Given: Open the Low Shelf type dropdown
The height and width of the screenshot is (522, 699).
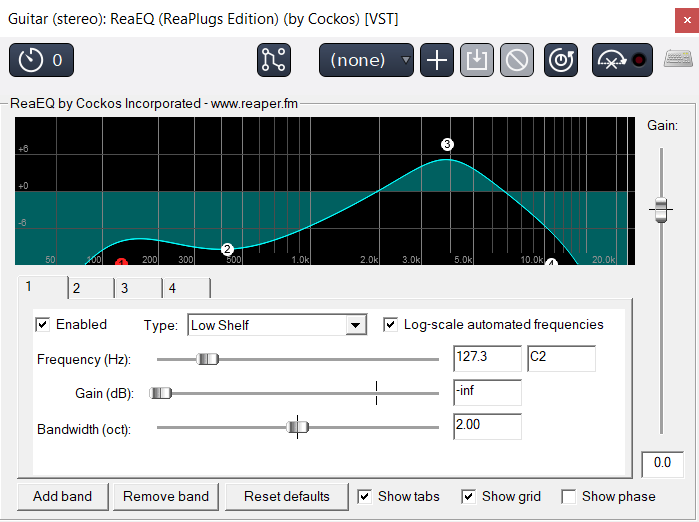Looking at the screenshot, I should point(277,325).
